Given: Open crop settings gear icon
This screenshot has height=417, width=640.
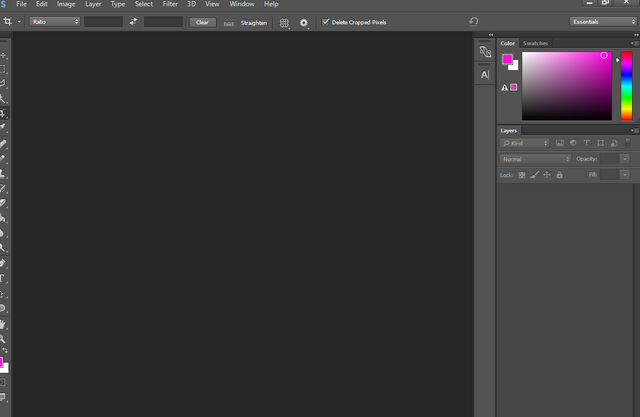Looking at the screenshot, I should (304, 23).
